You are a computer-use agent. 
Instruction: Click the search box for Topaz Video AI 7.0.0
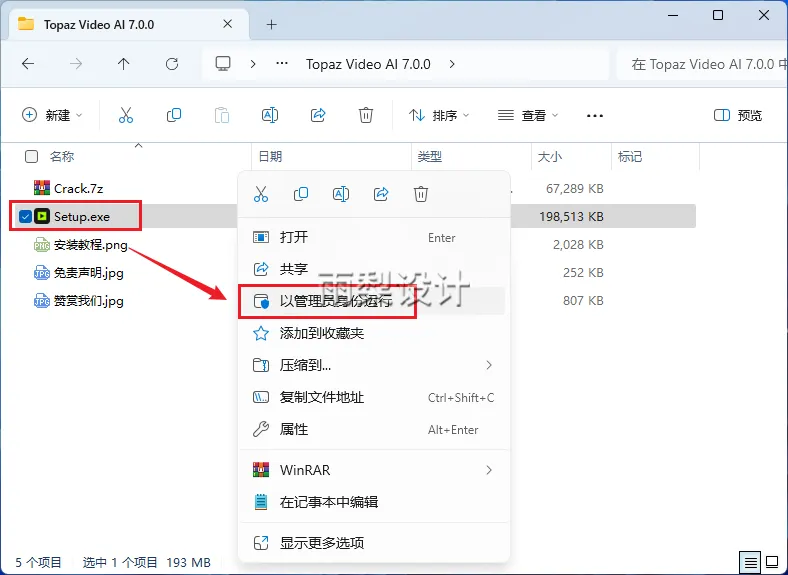pos(703,64)
